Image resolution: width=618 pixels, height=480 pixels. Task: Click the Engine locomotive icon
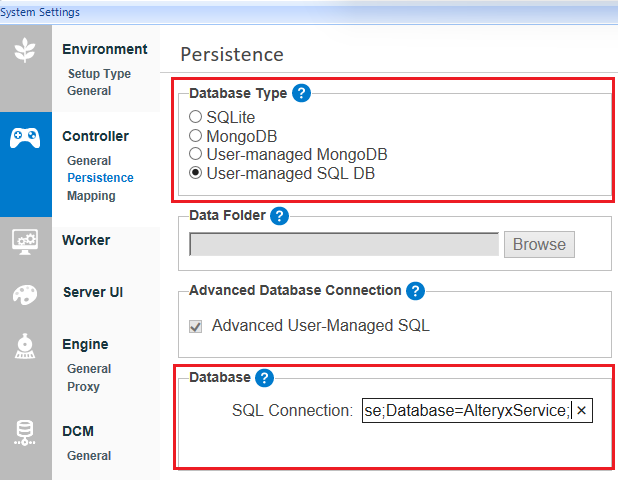(x=25, y=346)
